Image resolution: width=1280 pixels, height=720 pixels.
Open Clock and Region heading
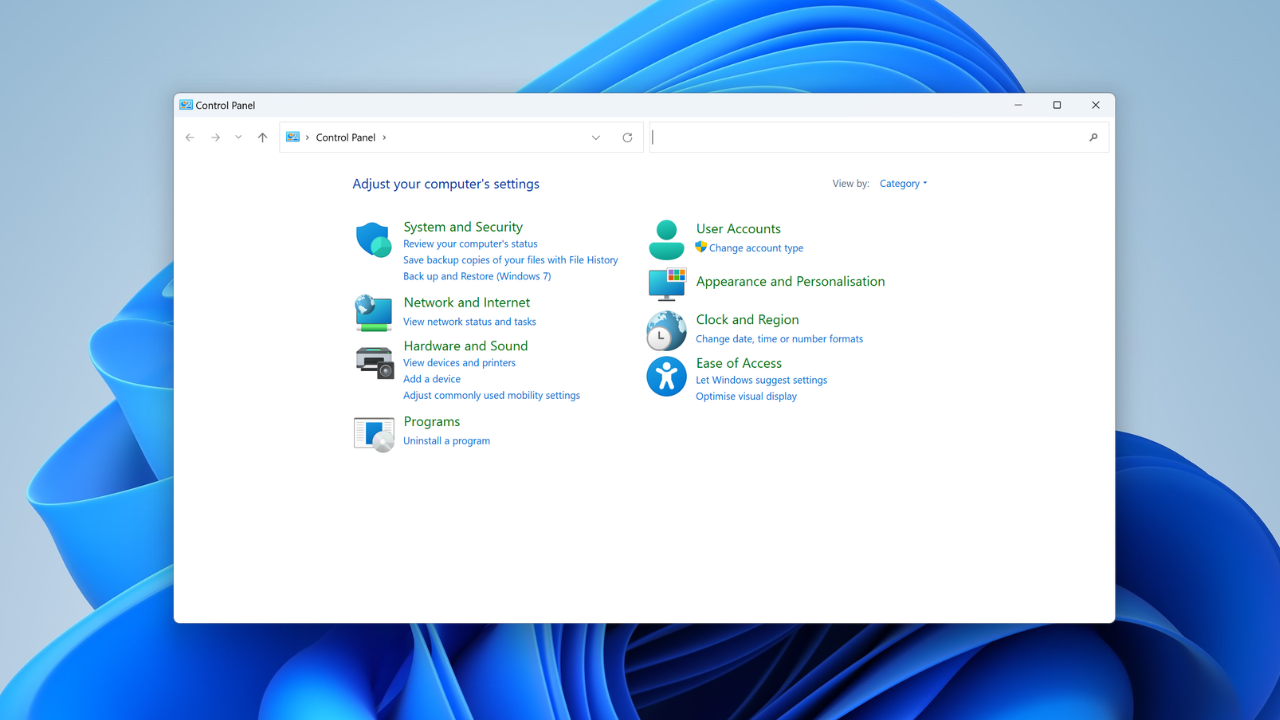(747, 320)
